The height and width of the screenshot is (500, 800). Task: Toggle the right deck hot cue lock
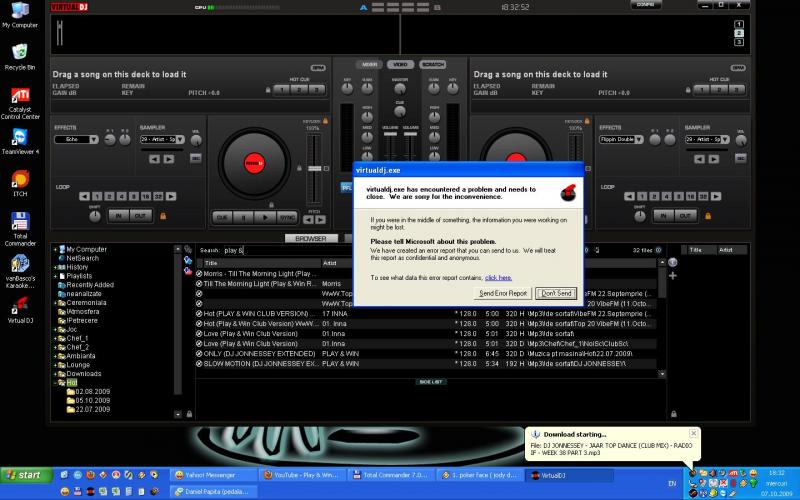[688, 90]
